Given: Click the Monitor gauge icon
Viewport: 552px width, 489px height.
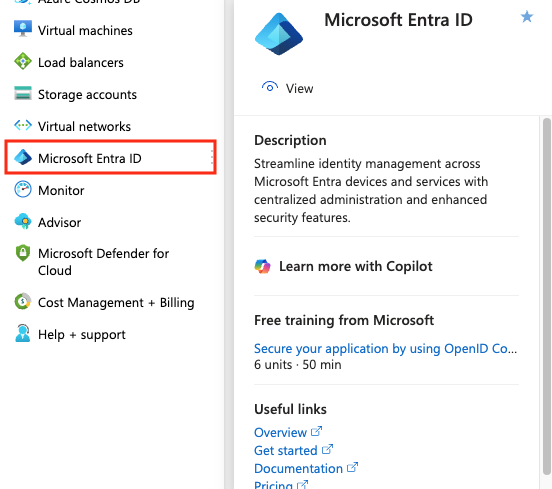Looking at the screenshot, I should click(23, 189).
